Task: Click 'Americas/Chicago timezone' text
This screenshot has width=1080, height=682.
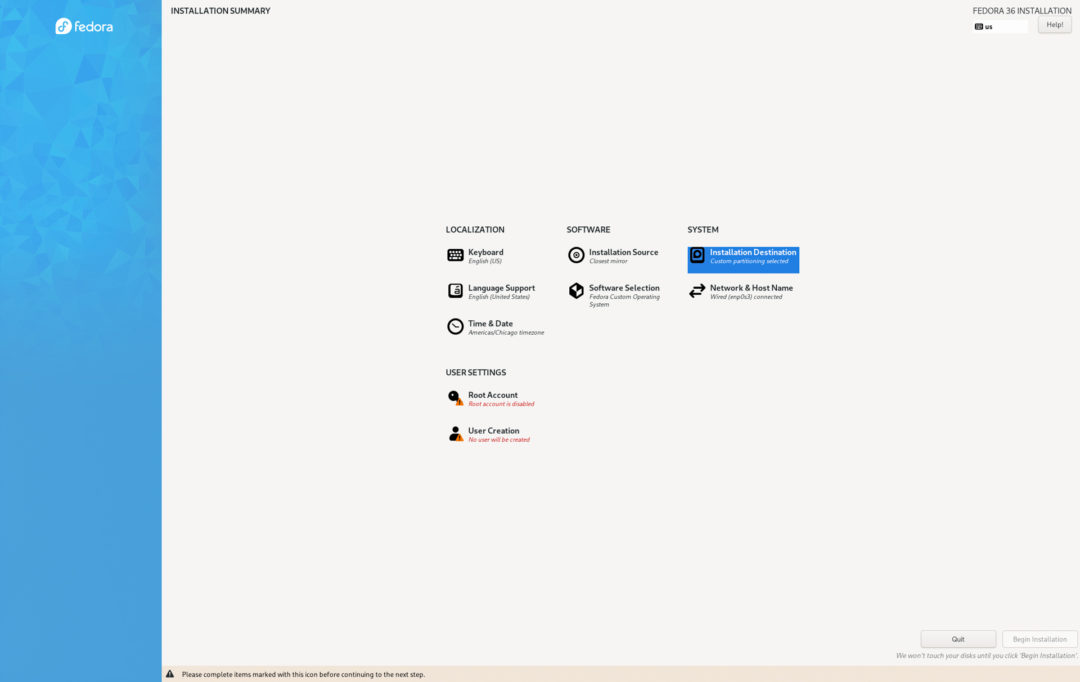Action: pos(506,333)
